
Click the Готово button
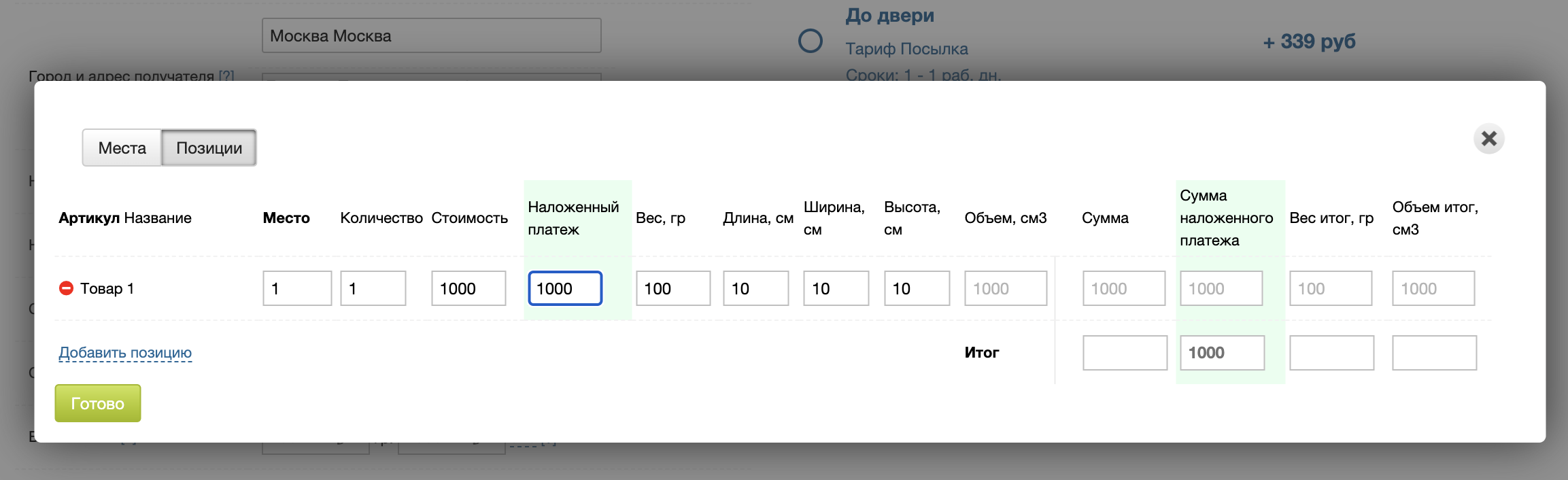click(97, 403)
